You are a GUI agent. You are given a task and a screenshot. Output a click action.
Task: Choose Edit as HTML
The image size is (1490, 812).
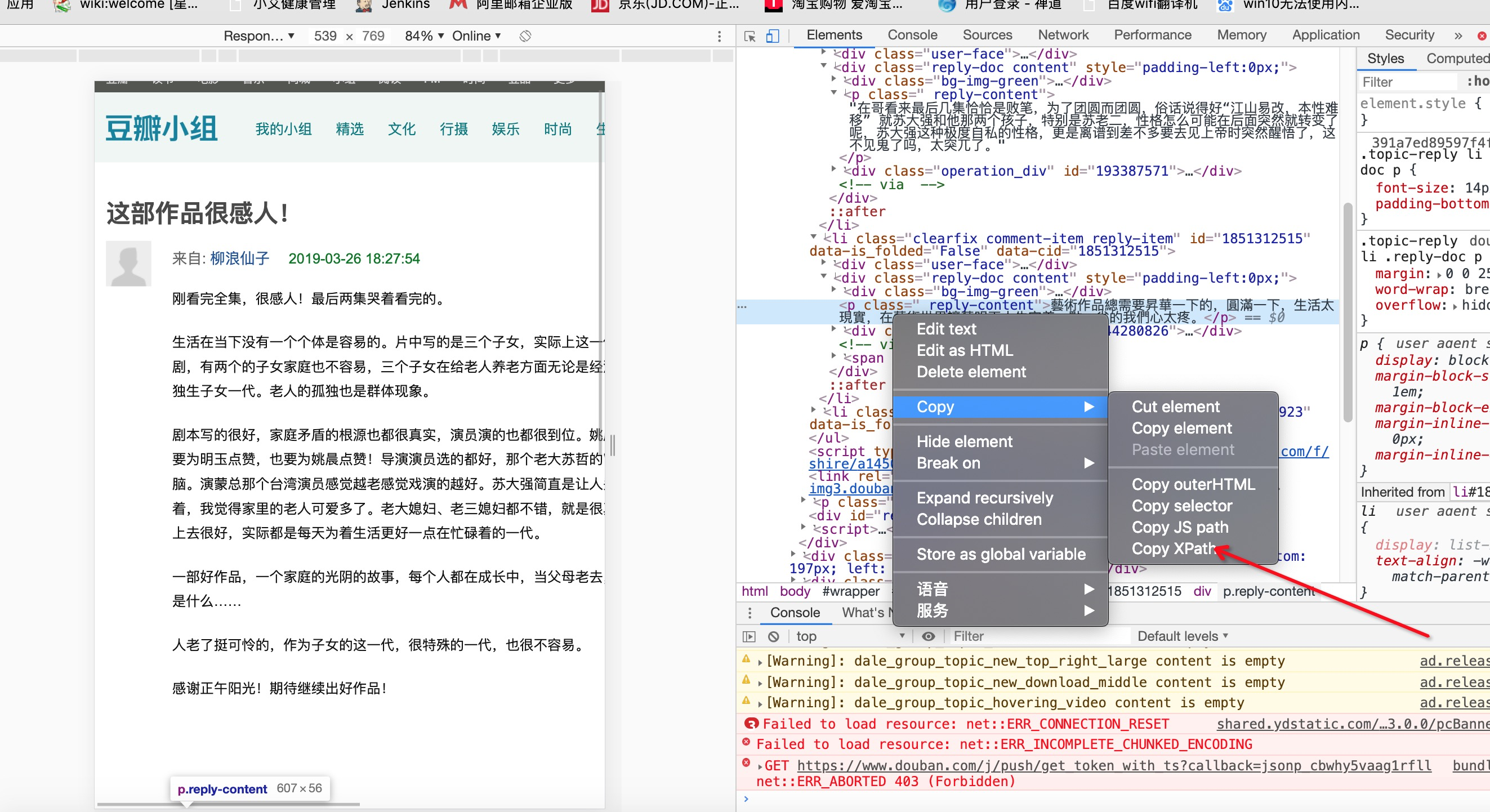pyautogui.click(x=1000, y=350)
